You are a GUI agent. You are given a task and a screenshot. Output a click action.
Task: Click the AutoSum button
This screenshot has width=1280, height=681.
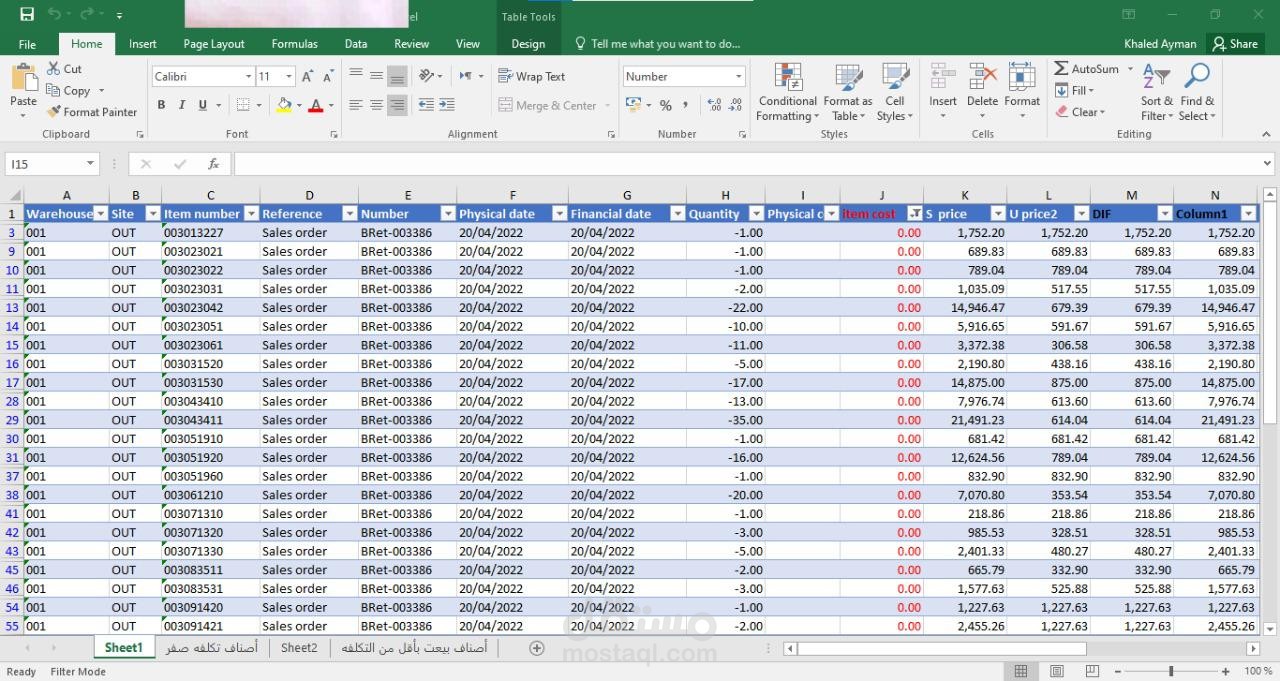(1086, 69)
